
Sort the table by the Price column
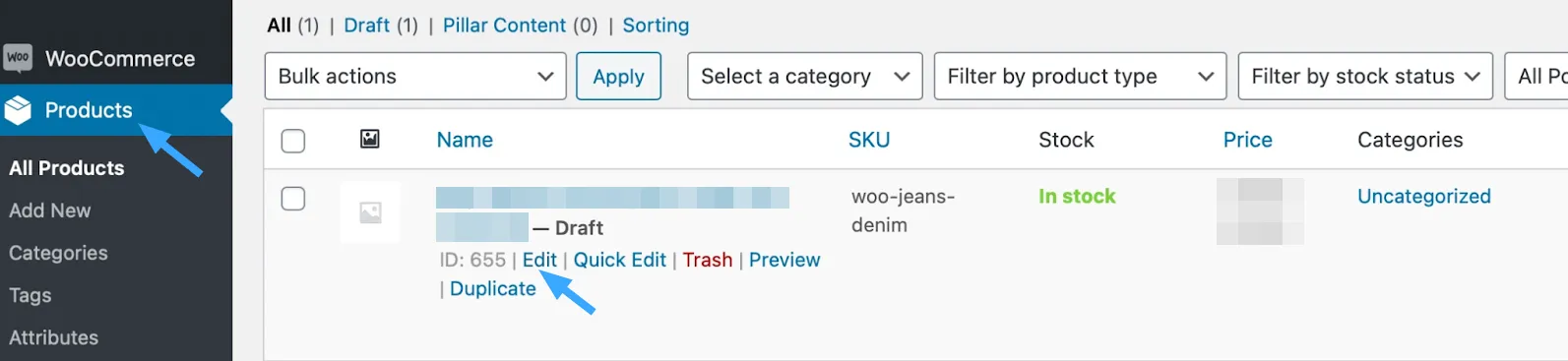(1248, 140)
